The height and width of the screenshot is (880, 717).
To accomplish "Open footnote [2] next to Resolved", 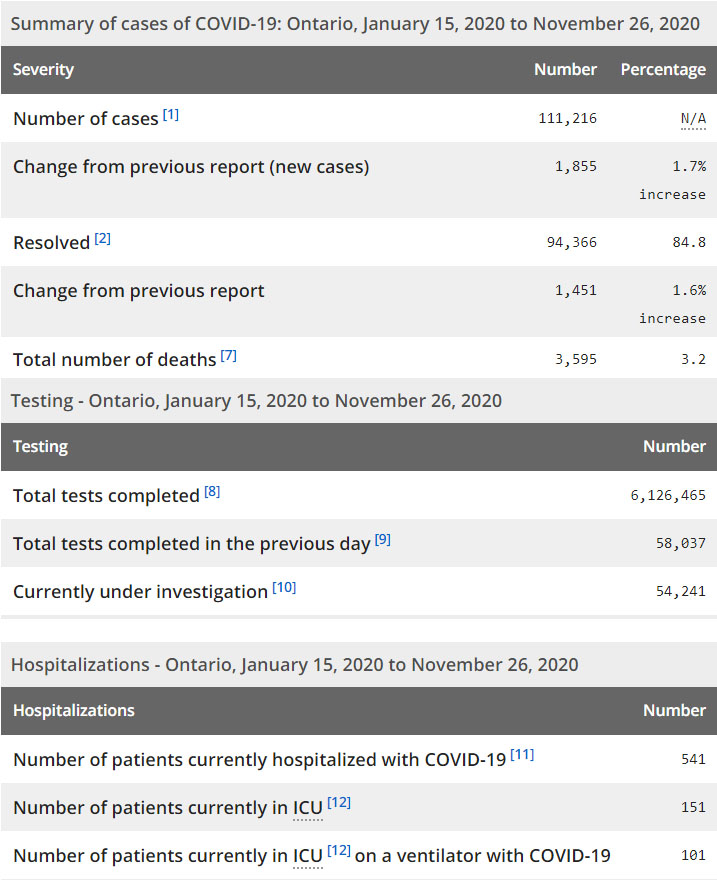I will coord(103,239).
